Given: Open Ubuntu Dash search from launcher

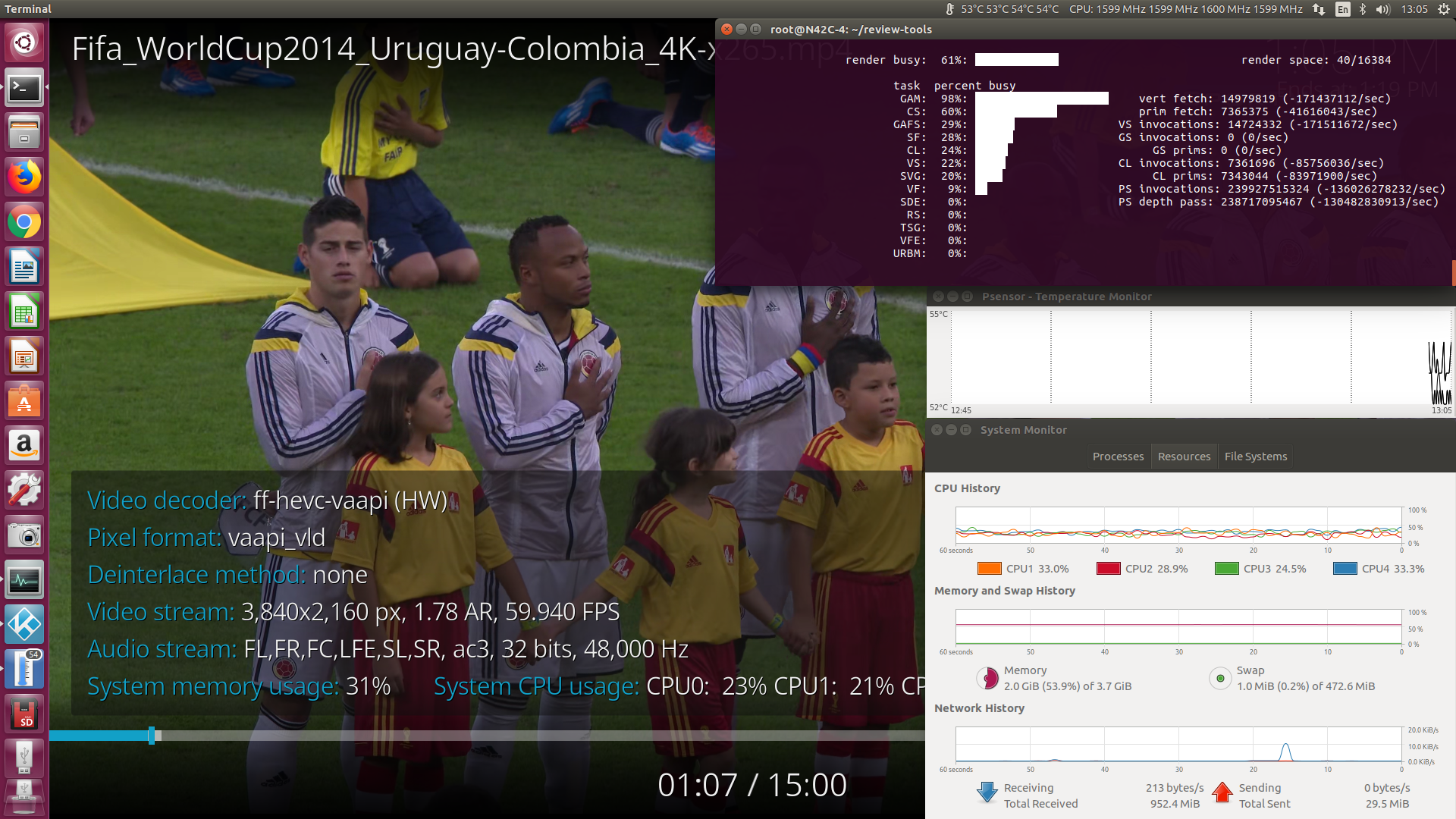Looking at the screenshot, I should click(x=24, y=42).
